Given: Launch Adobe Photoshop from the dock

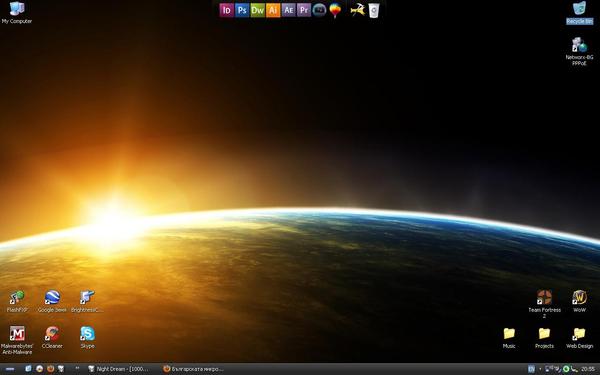Looking at the screenshot, I should pos(242,10).
